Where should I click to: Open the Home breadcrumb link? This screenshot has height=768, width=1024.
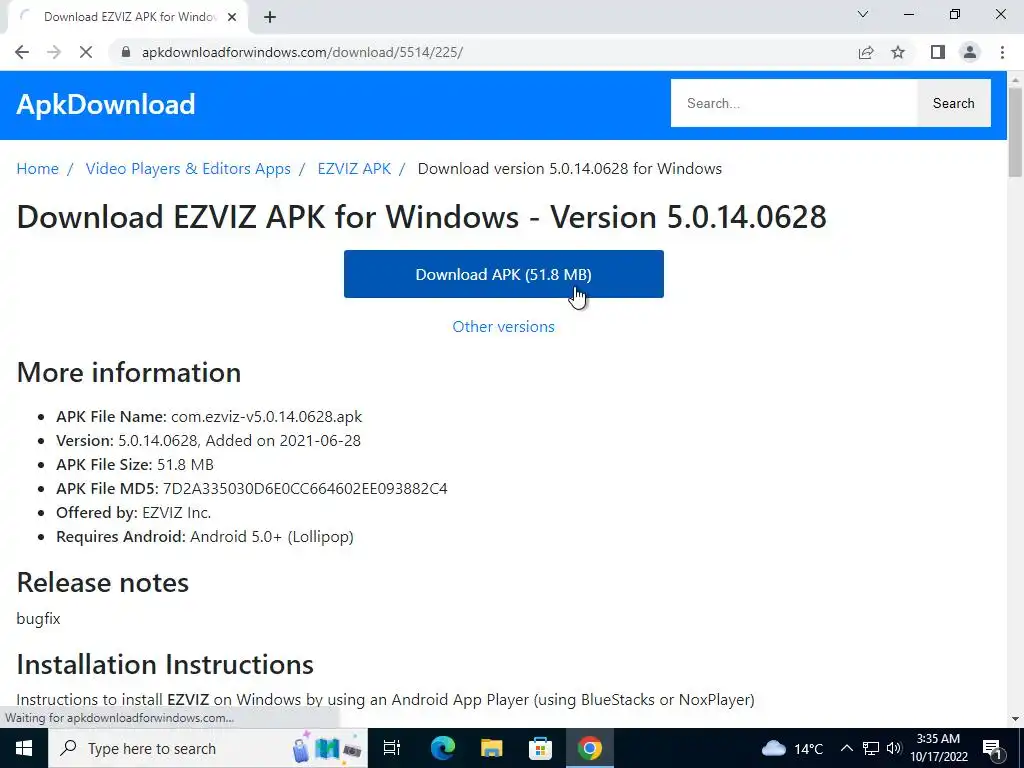37,168
